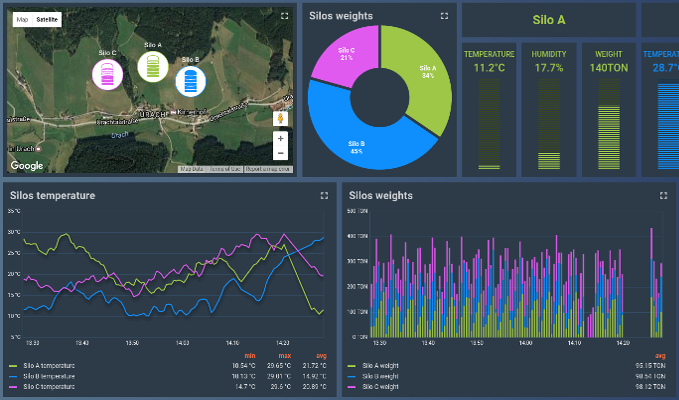Click the magenta Silo C map marker
This screenshot has width=679, height=400.
tap(107, 74)
